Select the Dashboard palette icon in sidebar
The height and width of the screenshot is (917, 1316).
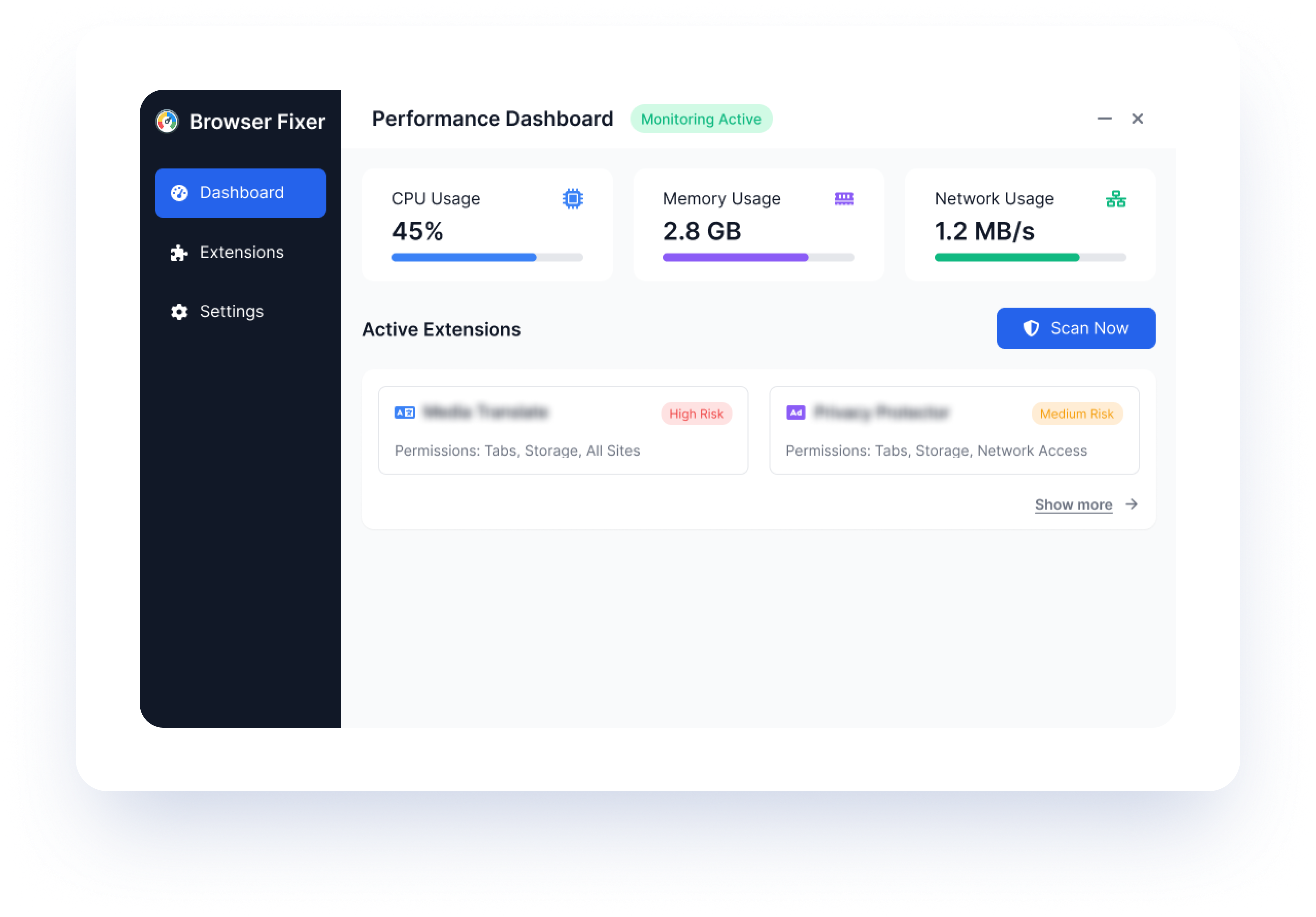pos(179,193)
